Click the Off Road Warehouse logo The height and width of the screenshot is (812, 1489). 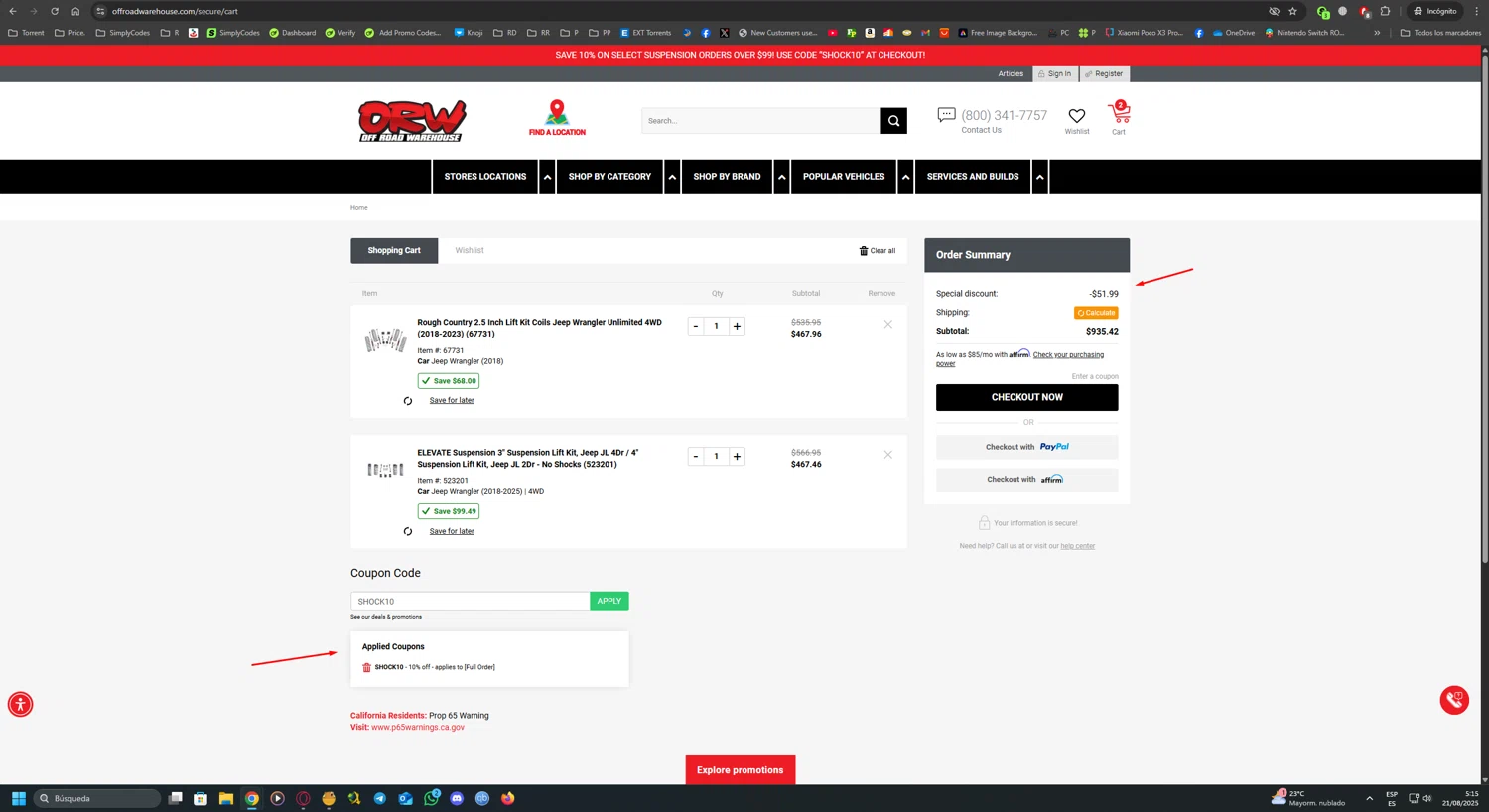(412, 121)
